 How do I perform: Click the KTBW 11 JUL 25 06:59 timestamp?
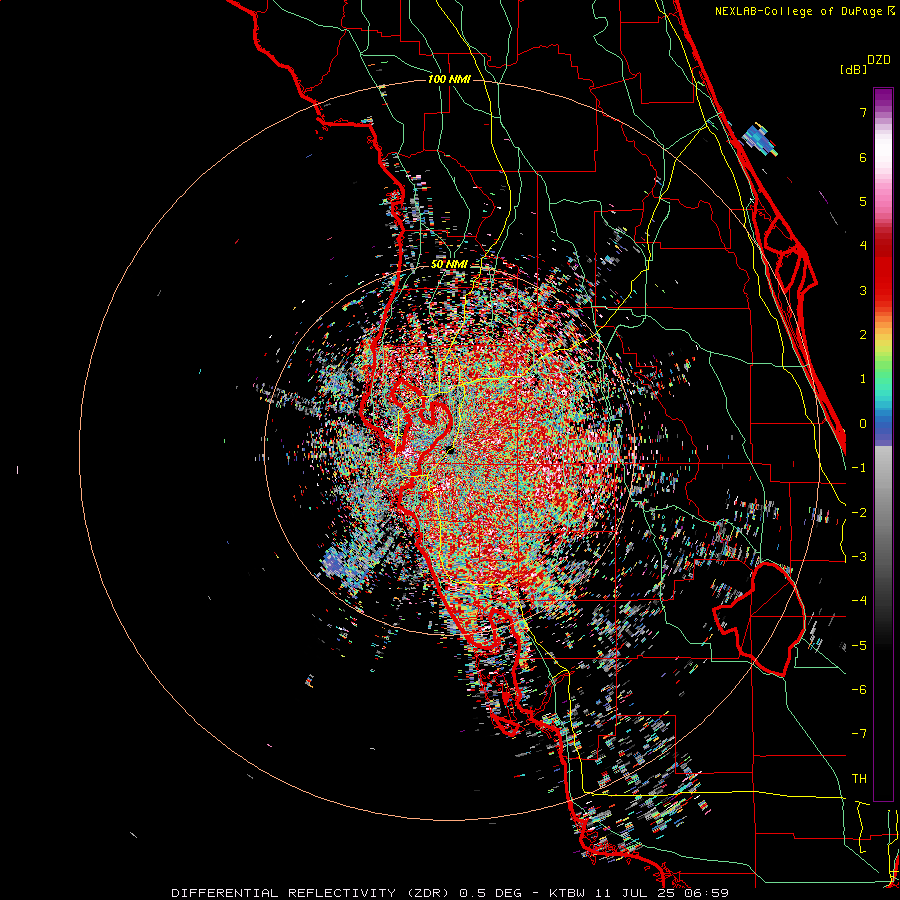639,893
